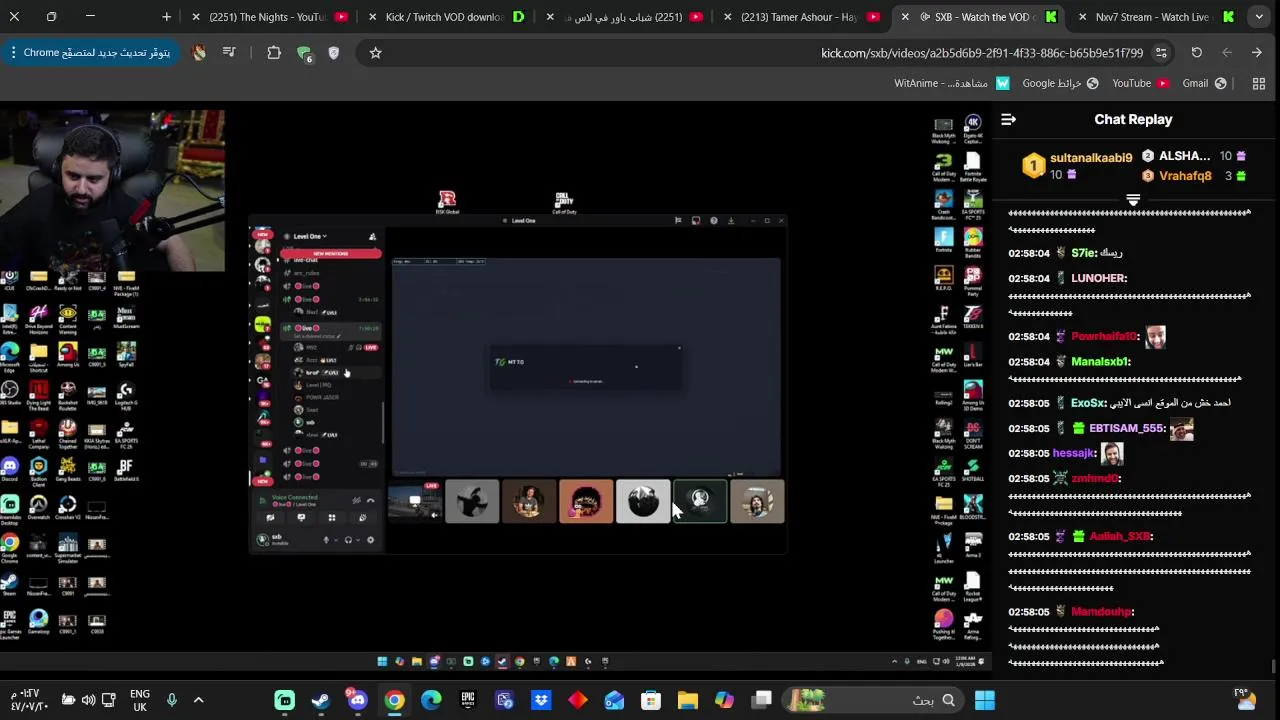Show hidden system tray icons
This screenshot has height=720, width=1280.
tap(198, 700)
